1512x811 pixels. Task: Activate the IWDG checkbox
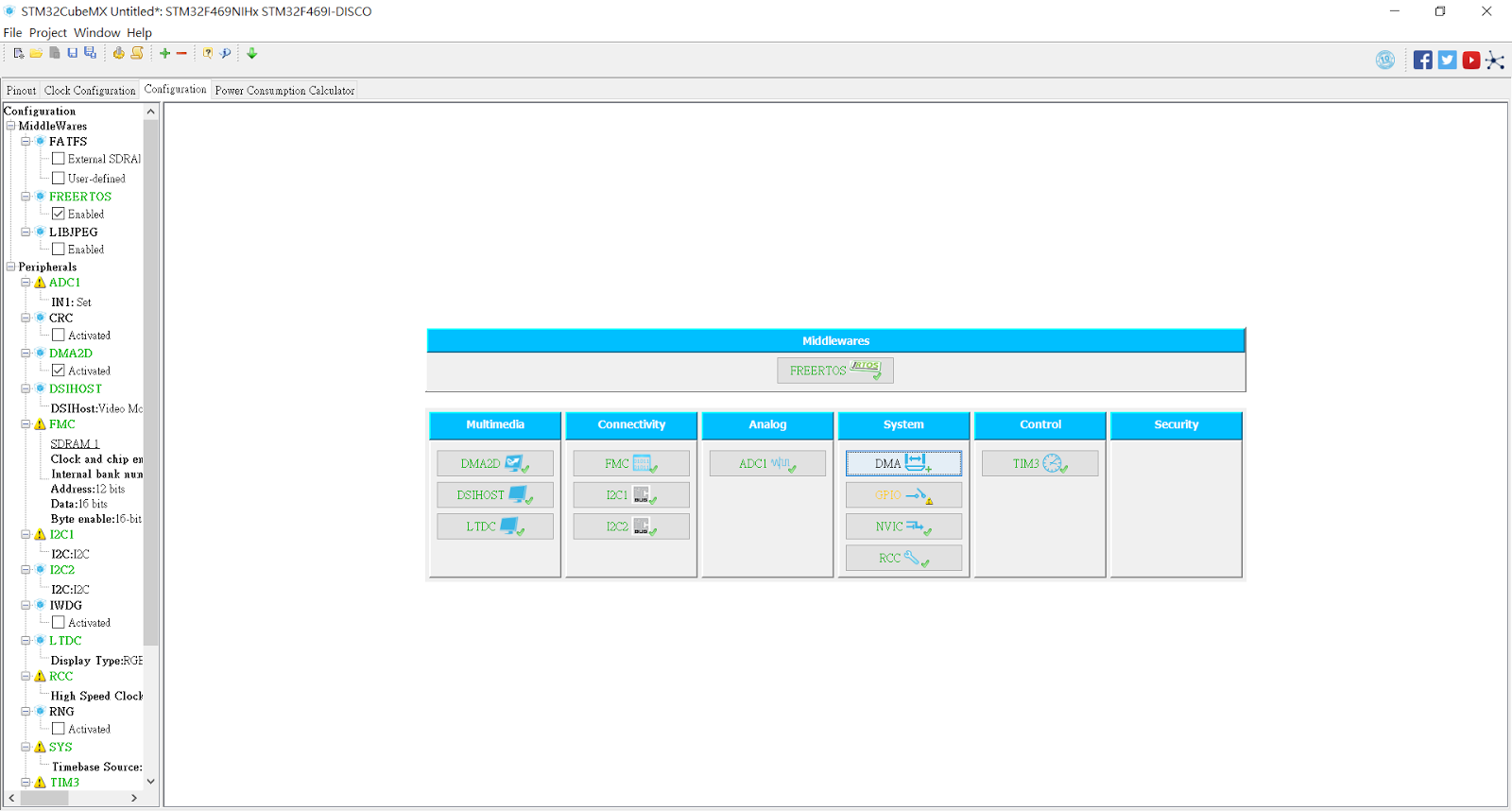point(59,622)
